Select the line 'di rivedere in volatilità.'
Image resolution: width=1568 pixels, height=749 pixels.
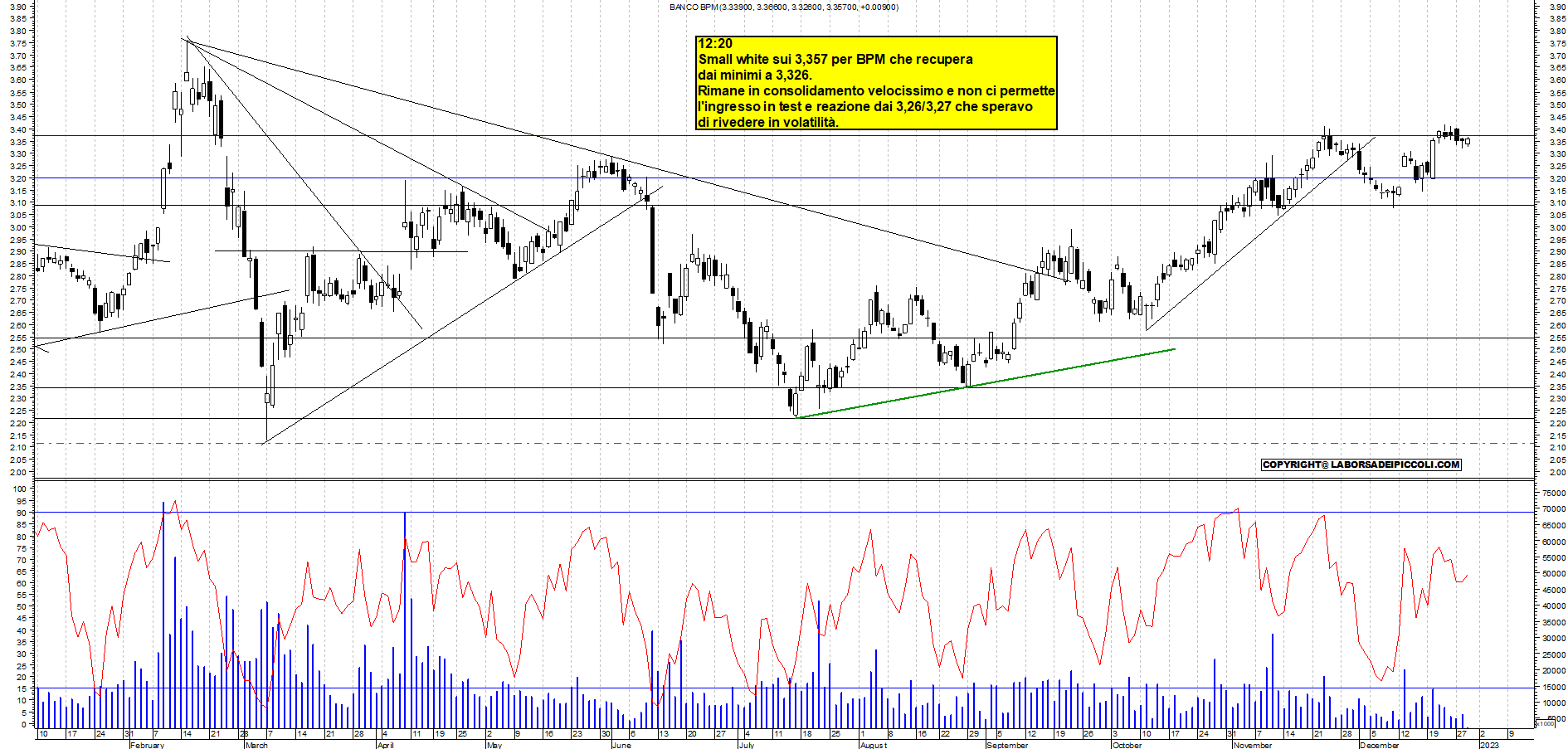(768, 122)
